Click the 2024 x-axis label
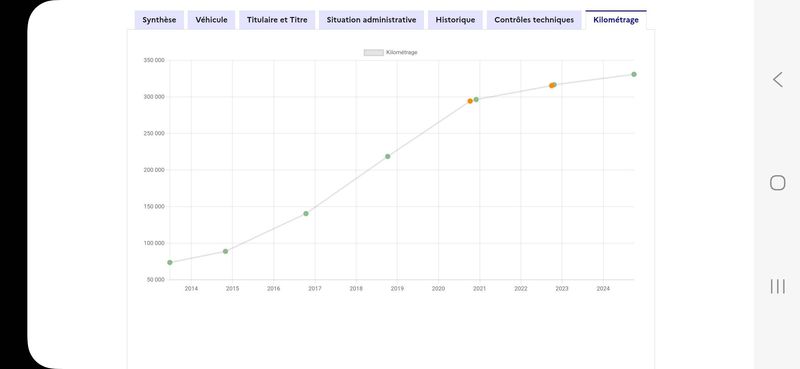This screenshot has width=800, height=369. pos(603,289)
